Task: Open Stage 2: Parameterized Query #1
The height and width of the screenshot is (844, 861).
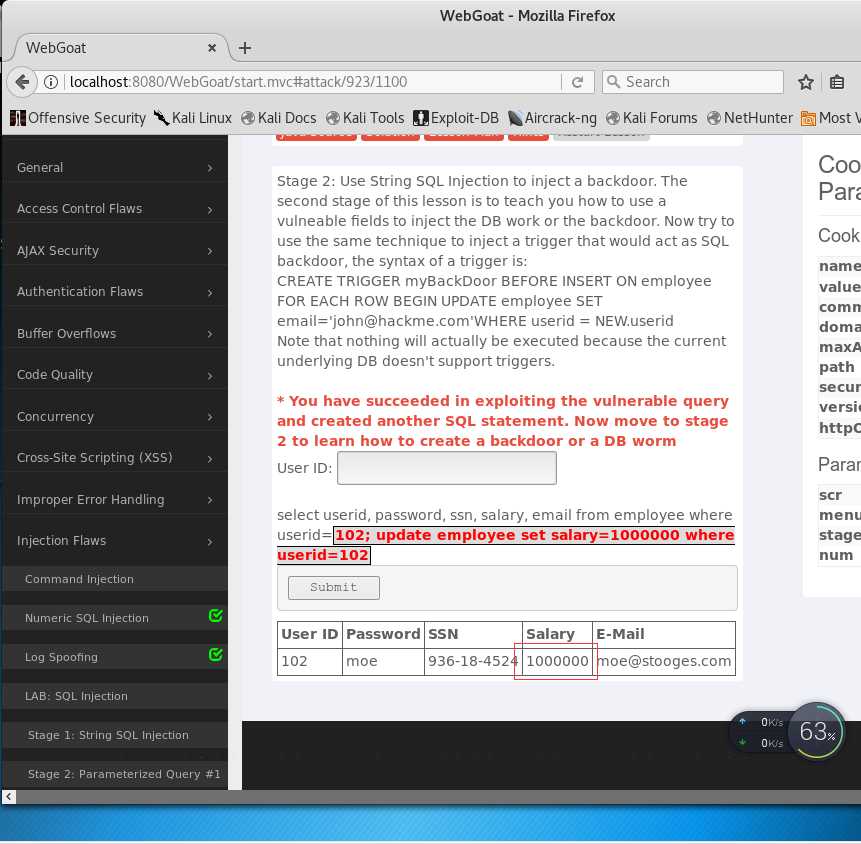Action: 115,774
